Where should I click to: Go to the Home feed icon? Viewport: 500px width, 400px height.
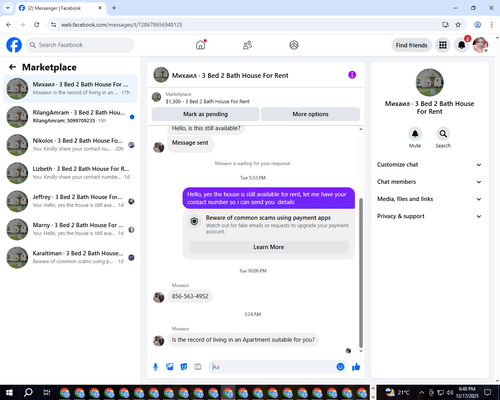tap(201, 45)
